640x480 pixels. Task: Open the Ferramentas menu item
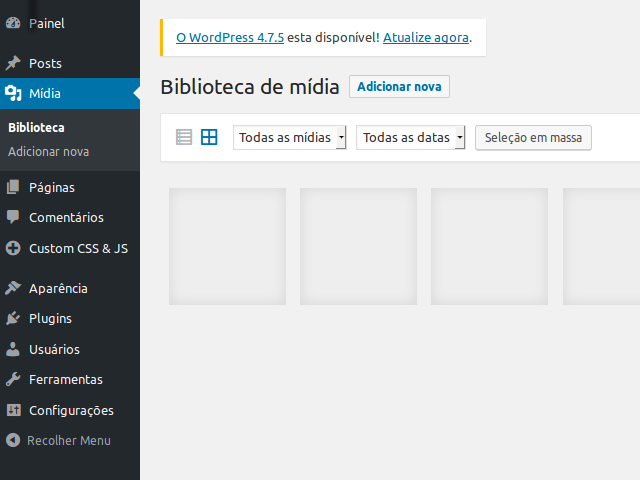[70, 380]
